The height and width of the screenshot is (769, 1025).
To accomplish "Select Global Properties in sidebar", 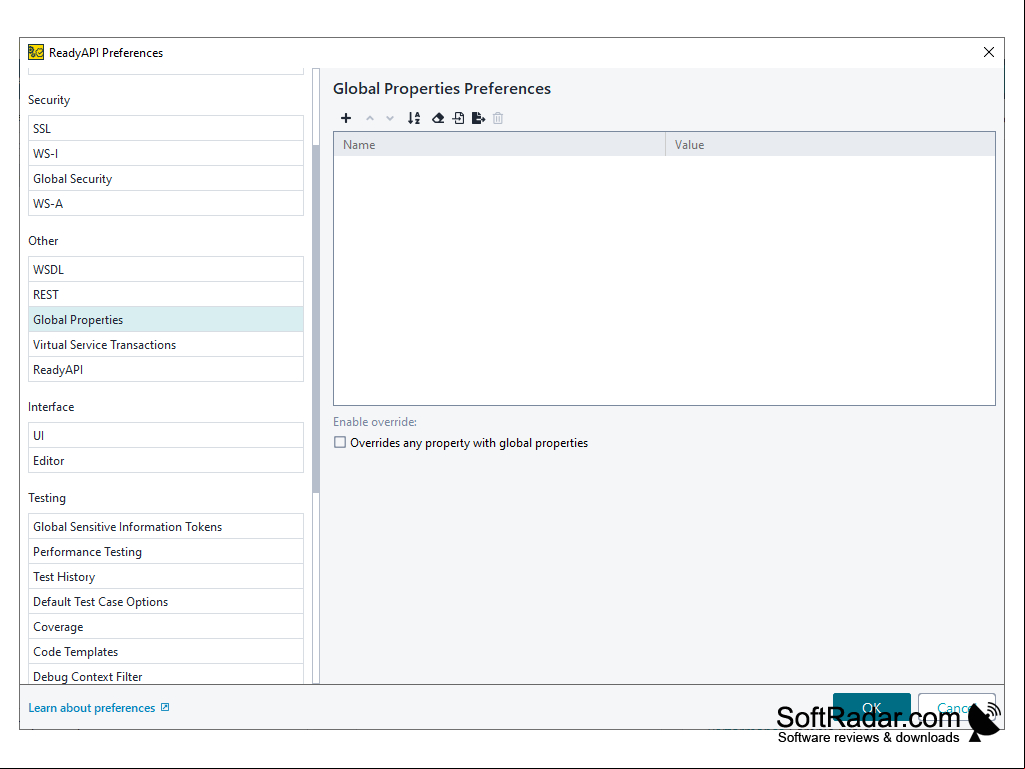I will point(166,320).
